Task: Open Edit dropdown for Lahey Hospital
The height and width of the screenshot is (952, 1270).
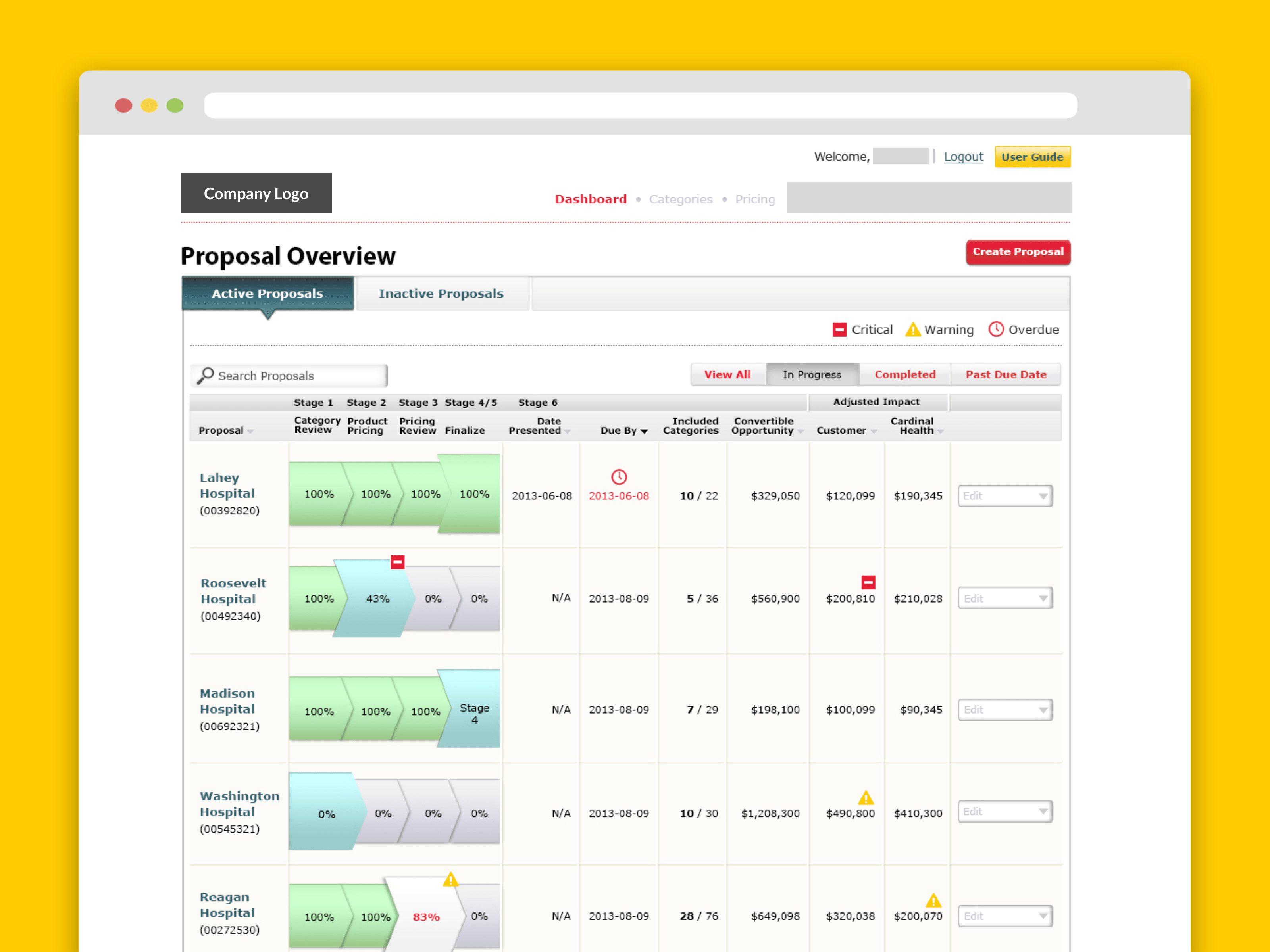Action: pyautogui.click(x=1005, y=496)
